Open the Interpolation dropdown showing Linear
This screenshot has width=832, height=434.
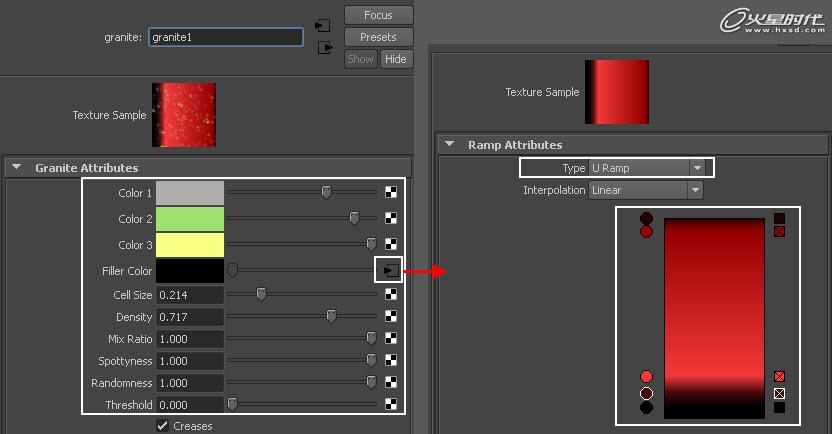[x=645, y=190]
